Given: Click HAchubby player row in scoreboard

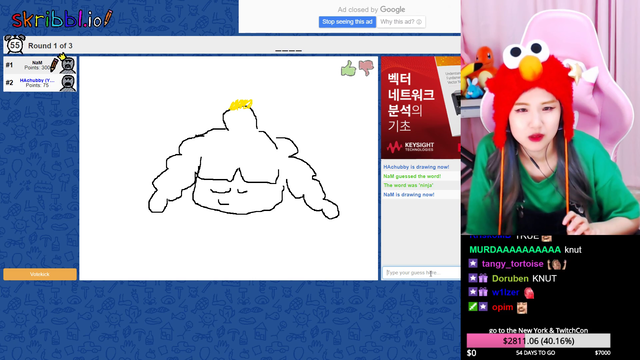Looking at the screenshot, I should (40, 83).
